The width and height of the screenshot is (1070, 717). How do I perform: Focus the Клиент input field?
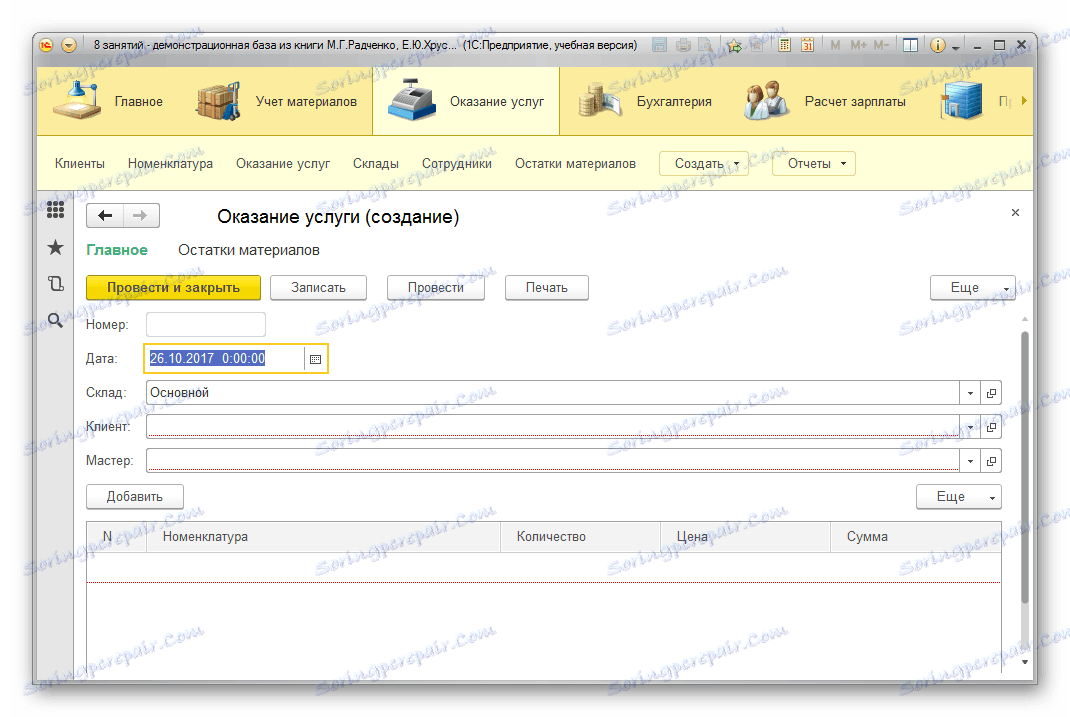pos(553,427)
